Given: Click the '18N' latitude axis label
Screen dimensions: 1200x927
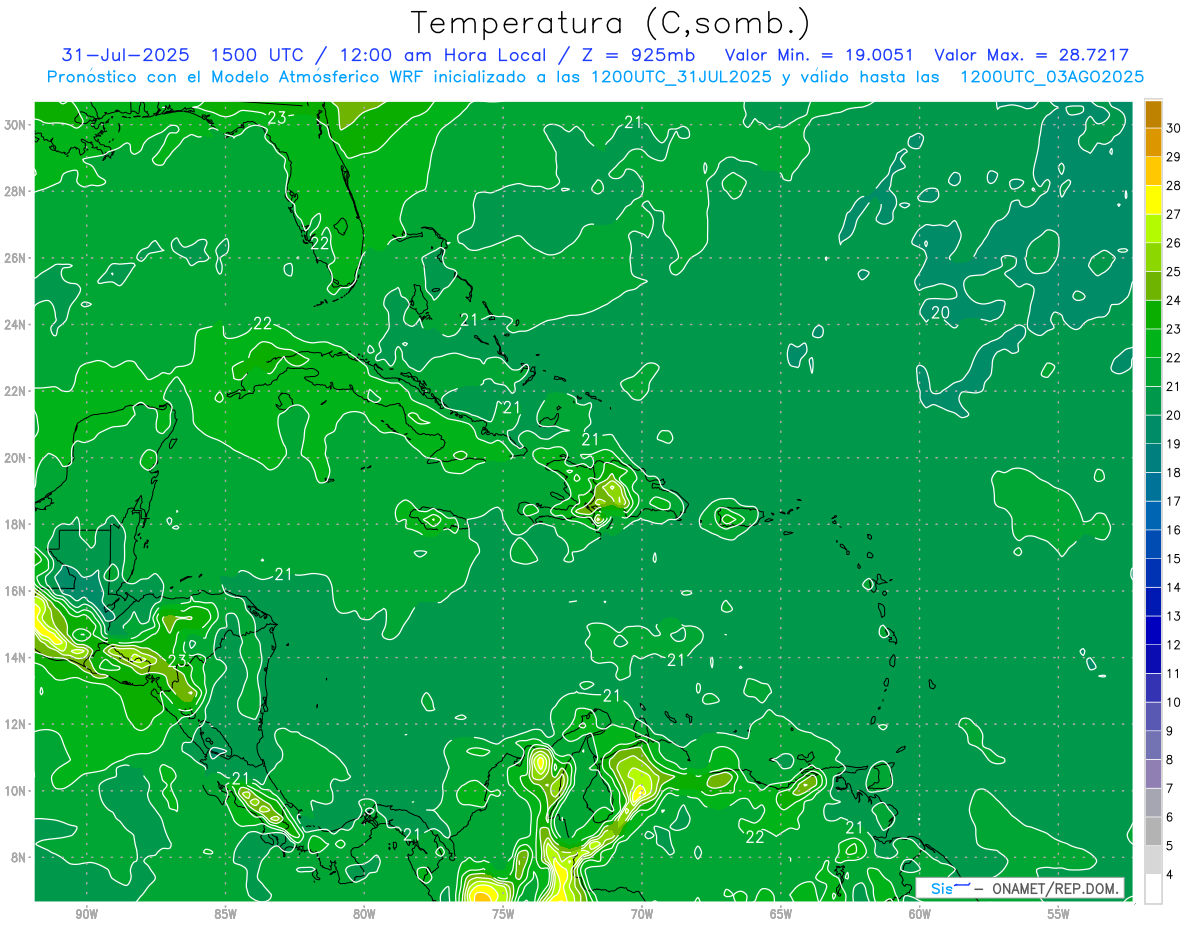Looking at the screenshot, I should [x=15, y=524].
